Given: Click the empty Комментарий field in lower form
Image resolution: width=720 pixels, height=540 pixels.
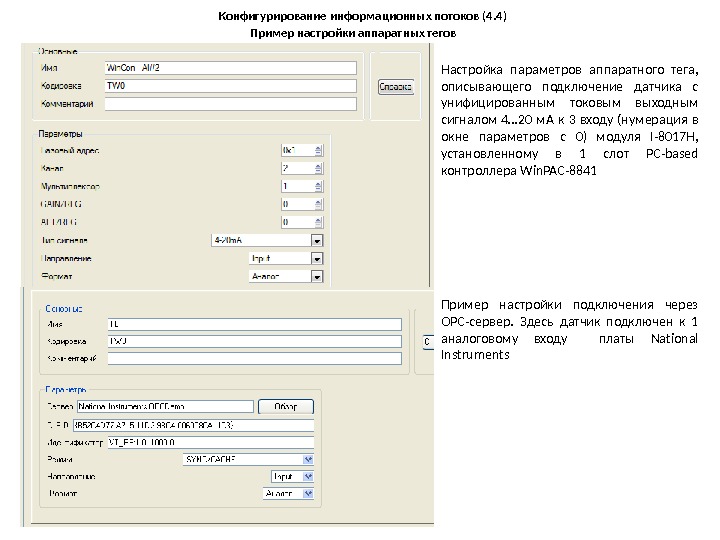Looking at the screenshot, I should [x=254, y=358].
